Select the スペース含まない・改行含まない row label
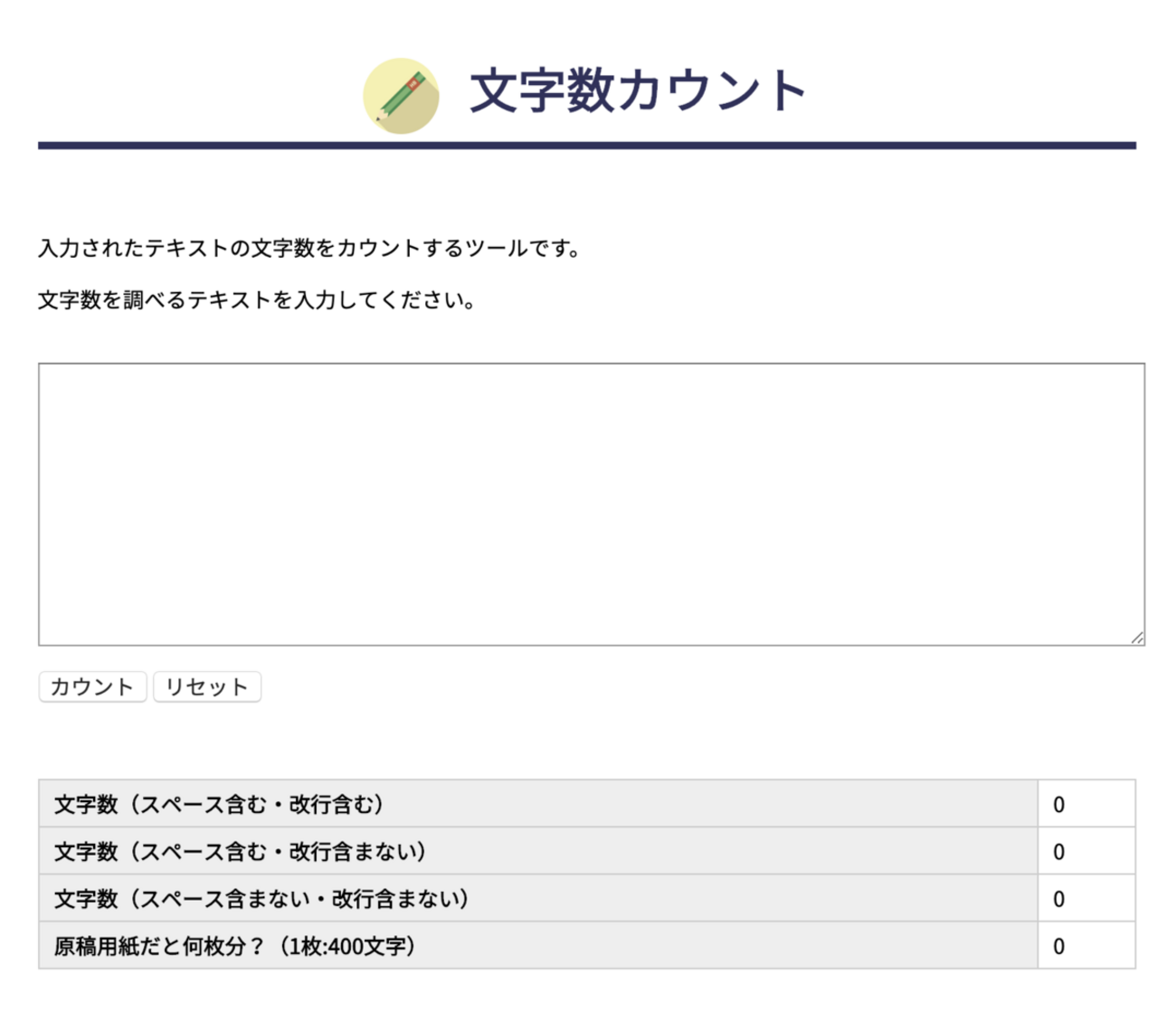The image size is (1176, 1012). [261, 899]
